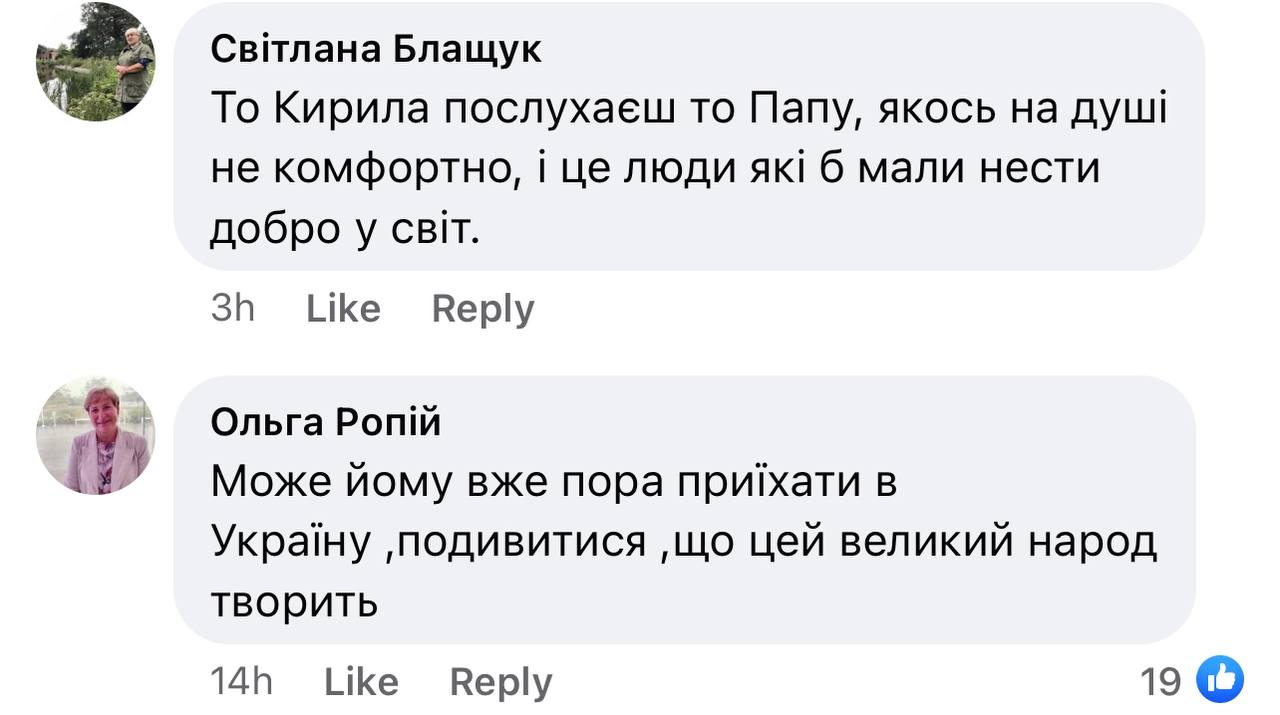Screen dimensions: 1280x715
Task: Open Світлана Блащук's profile via name
Action: coord(376,50)
